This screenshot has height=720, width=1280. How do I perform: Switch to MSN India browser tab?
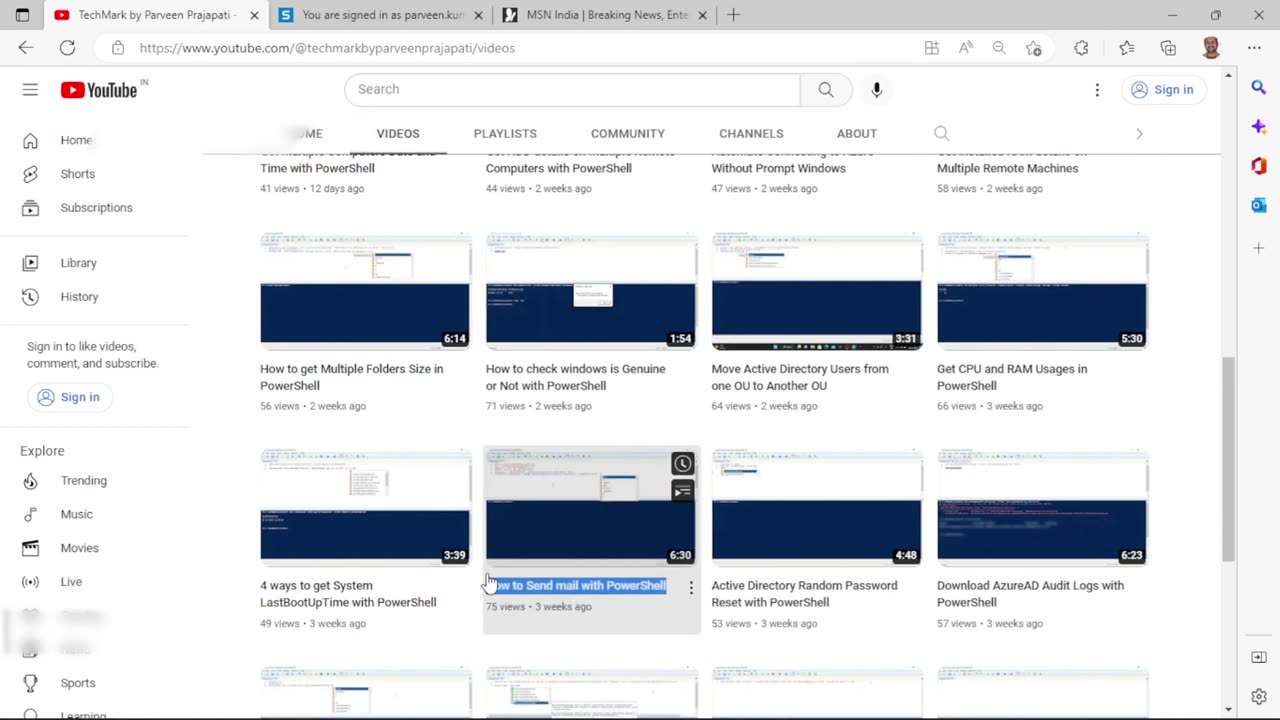click(605, 15)
